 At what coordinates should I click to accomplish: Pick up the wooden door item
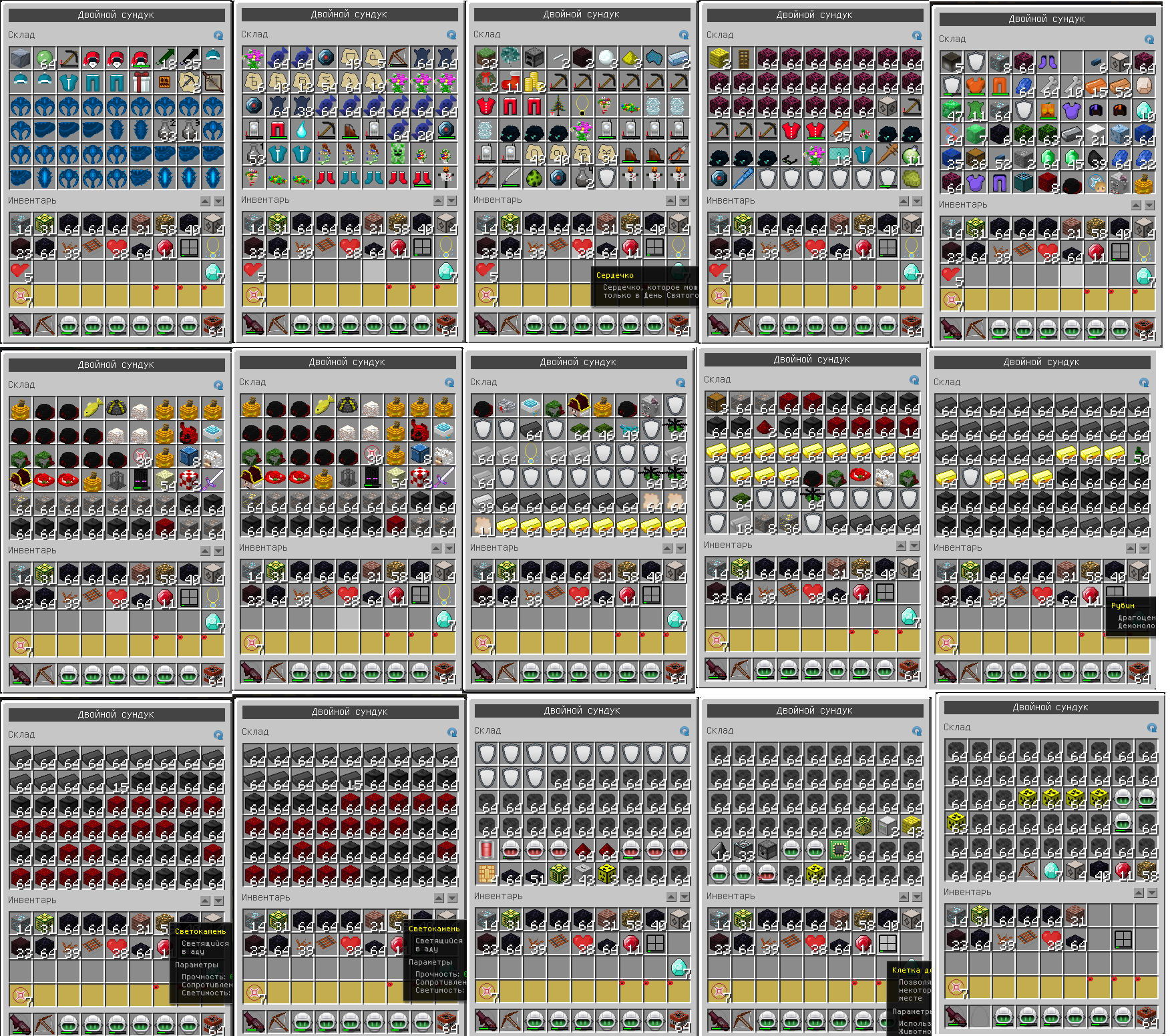tap(743, 59)
